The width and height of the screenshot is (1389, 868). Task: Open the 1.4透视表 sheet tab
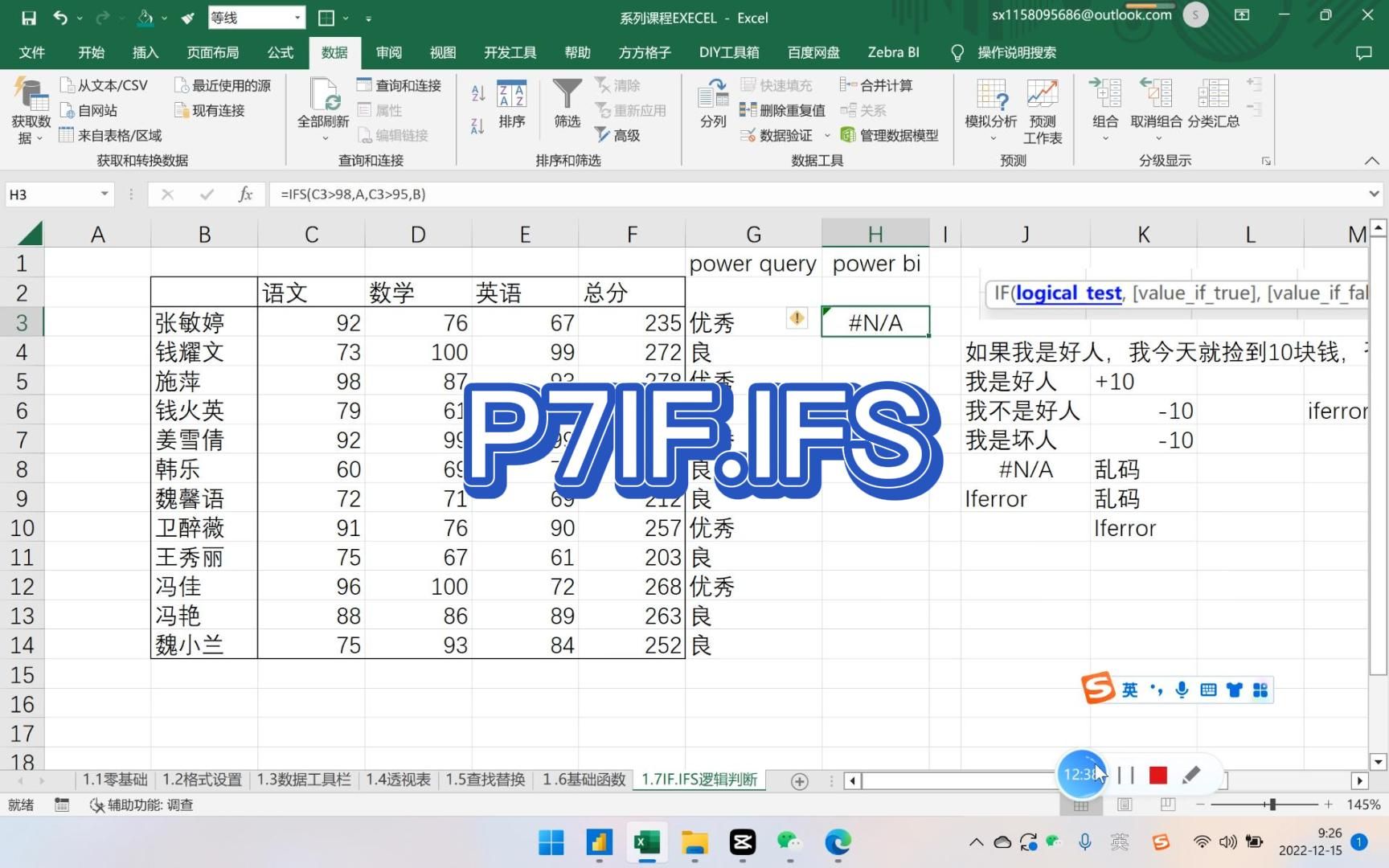(397, 779)
